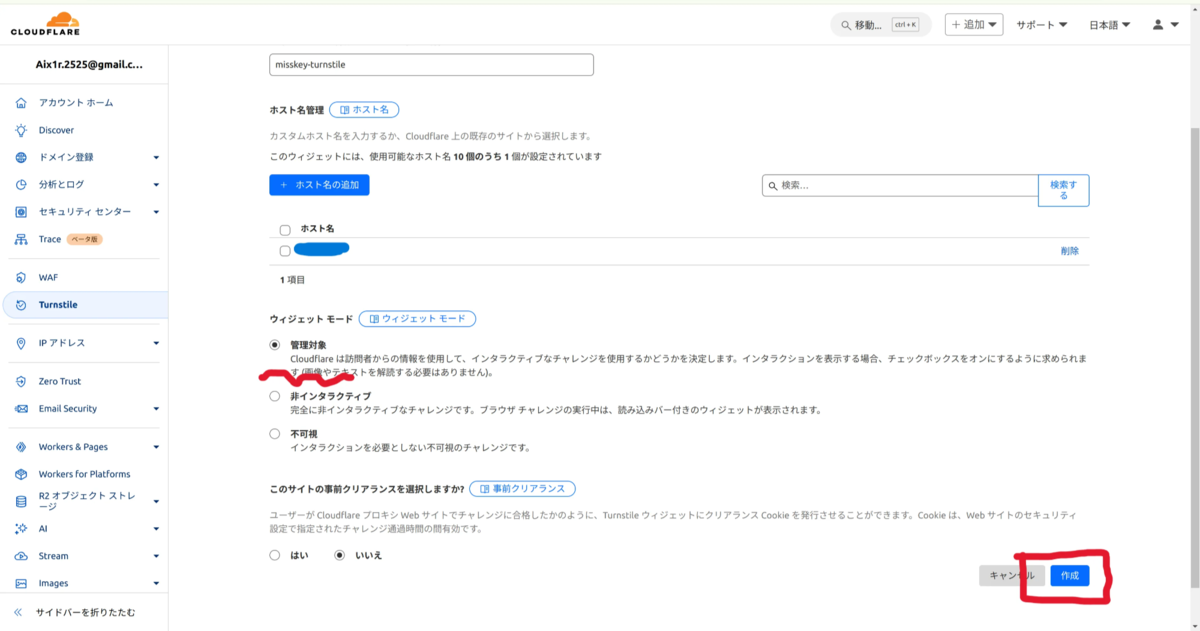Open the 追加 dropdown in the header
Viewport: 1200px width, 631px height.
point(974,24)
